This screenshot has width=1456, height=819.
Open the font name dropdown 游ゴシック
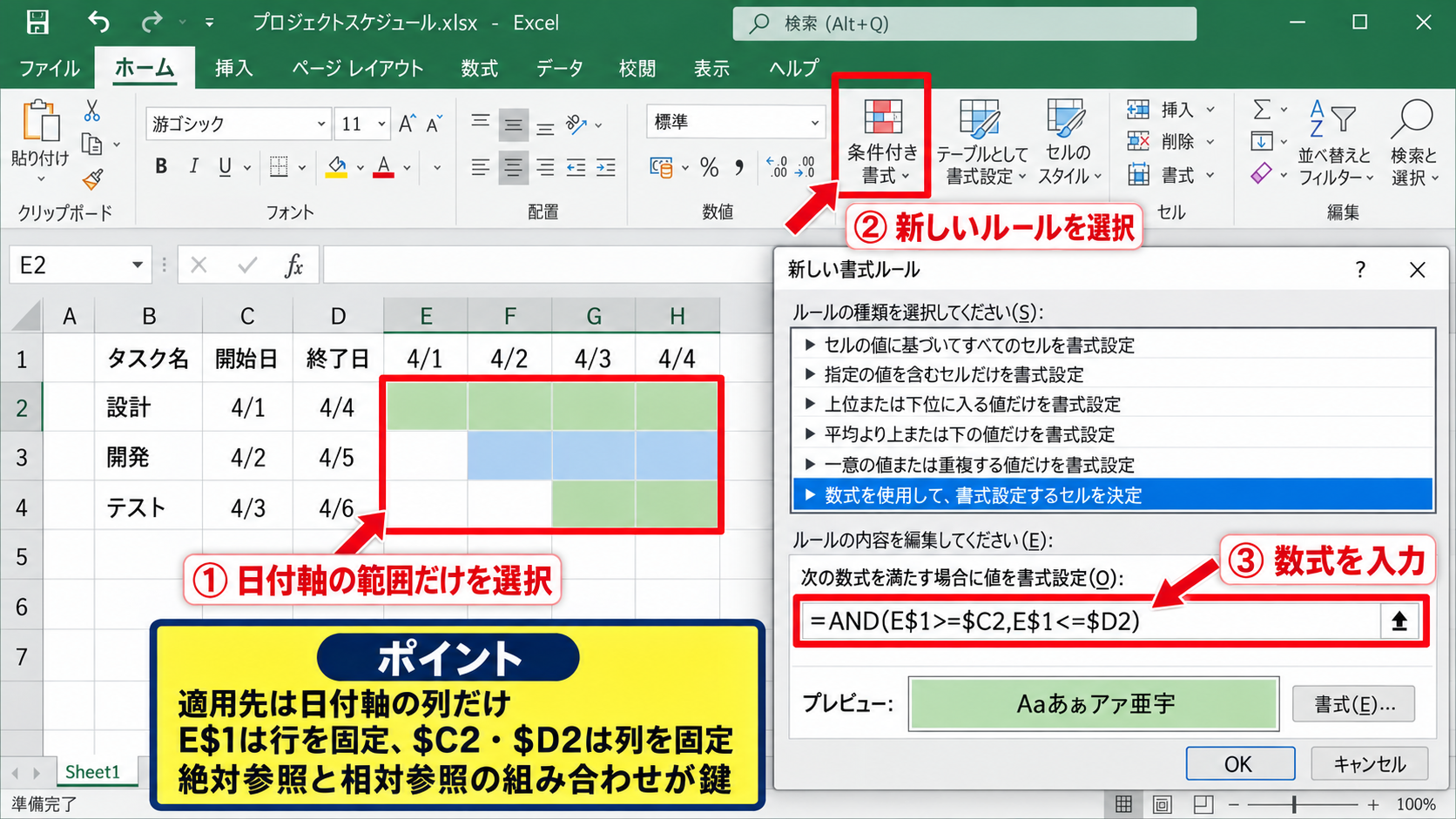tap(321, 124)
